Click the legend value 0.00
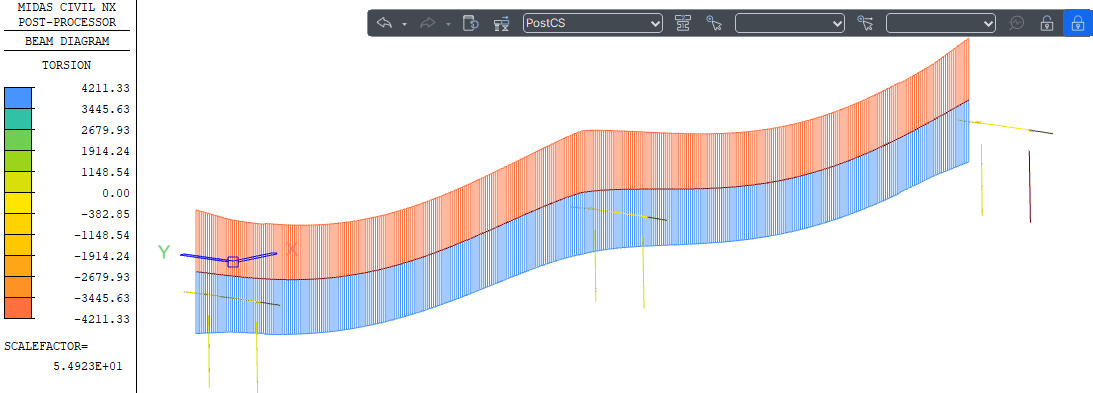The width and height of the screenshot is (1093, 393). tap(116, 193)
